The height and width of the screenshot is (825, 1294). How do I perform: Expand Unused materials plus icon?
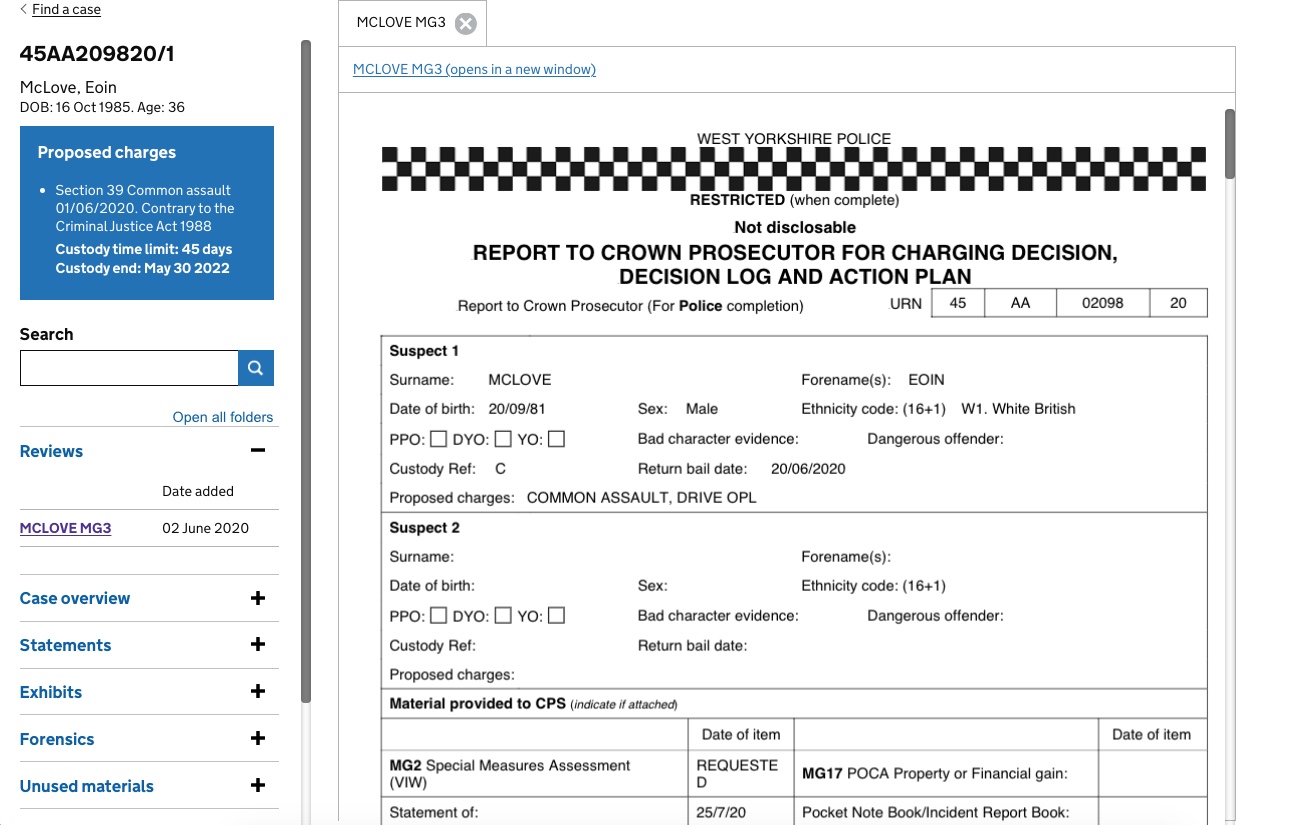pyautogui.click(x=258, y=786)
